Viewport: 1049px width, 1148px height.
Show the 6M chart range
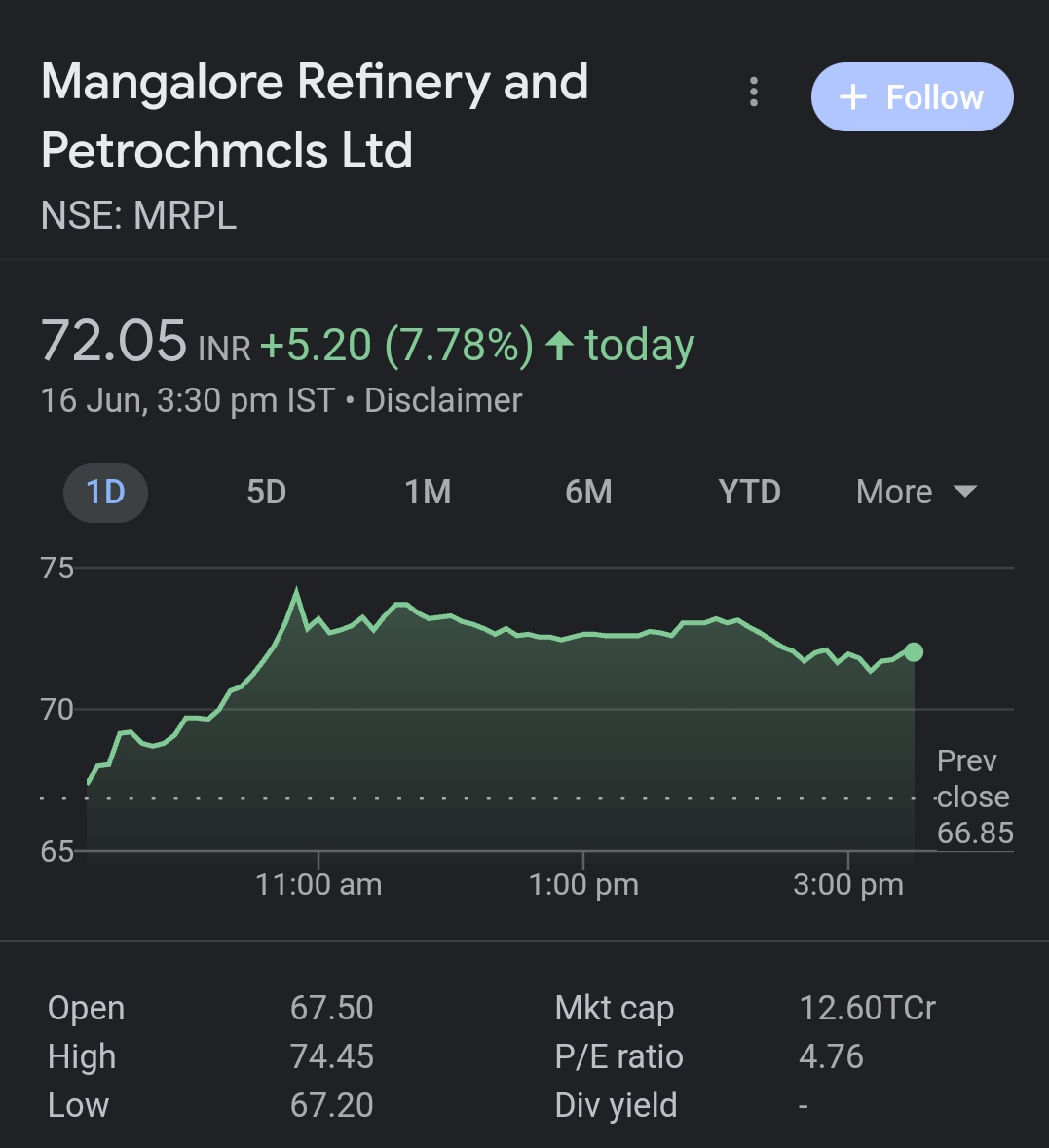[x=588, y=493]
